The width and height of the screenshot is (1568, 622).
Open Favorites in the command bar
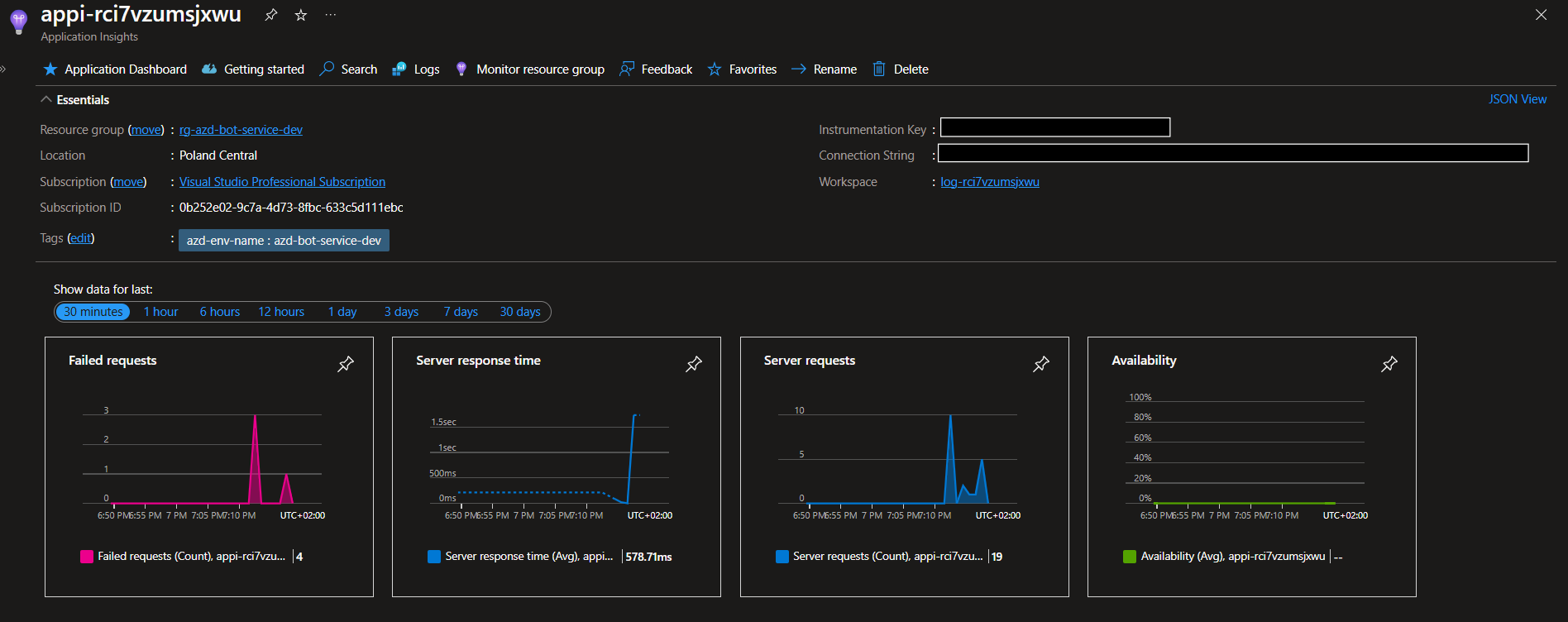coord(743,69)
